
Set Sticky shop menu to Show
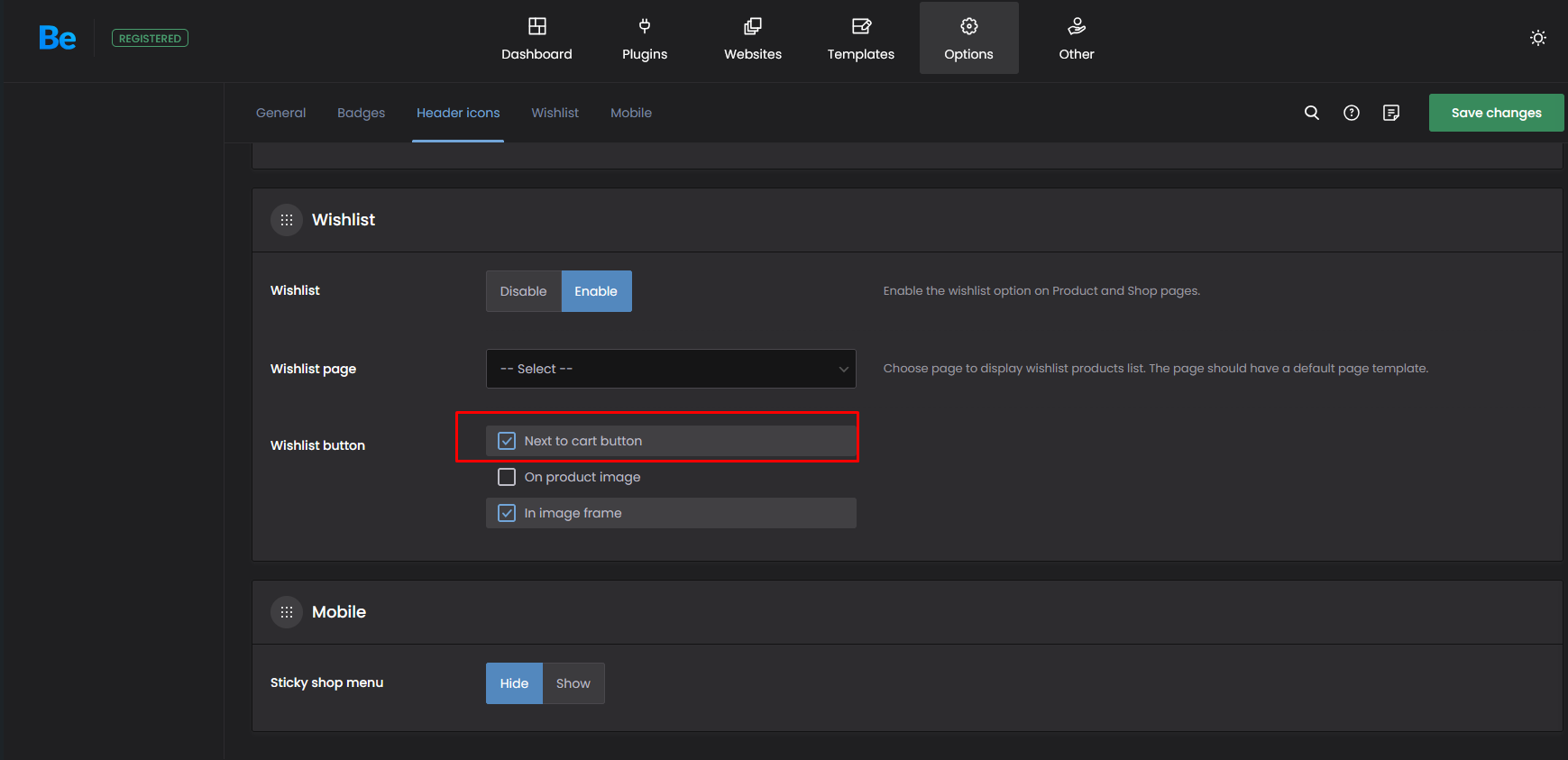[x=573, y=683]
